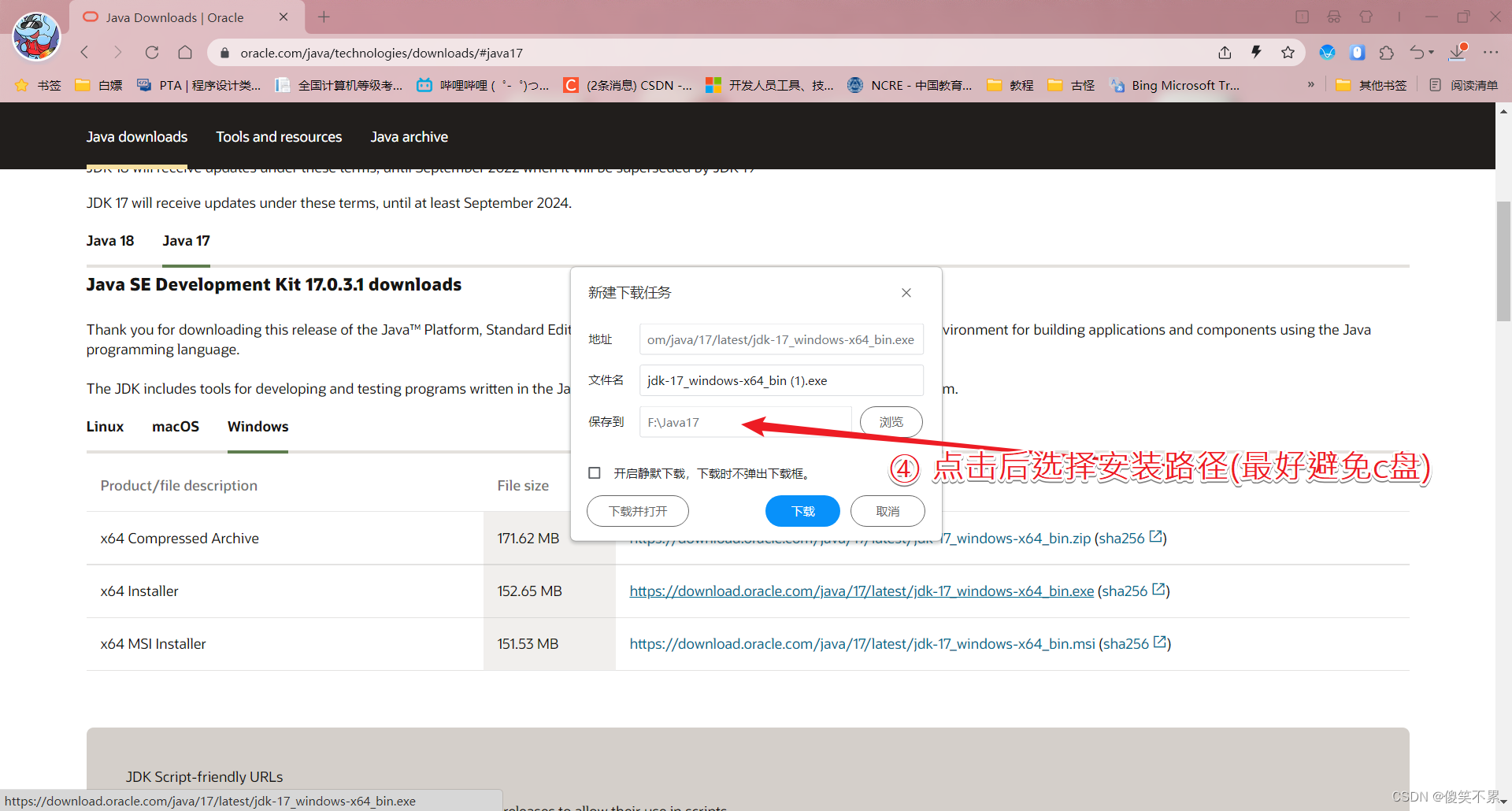Click the share icon in address bar
The height and width of the screenshot is (811, 1512).
1225,53
